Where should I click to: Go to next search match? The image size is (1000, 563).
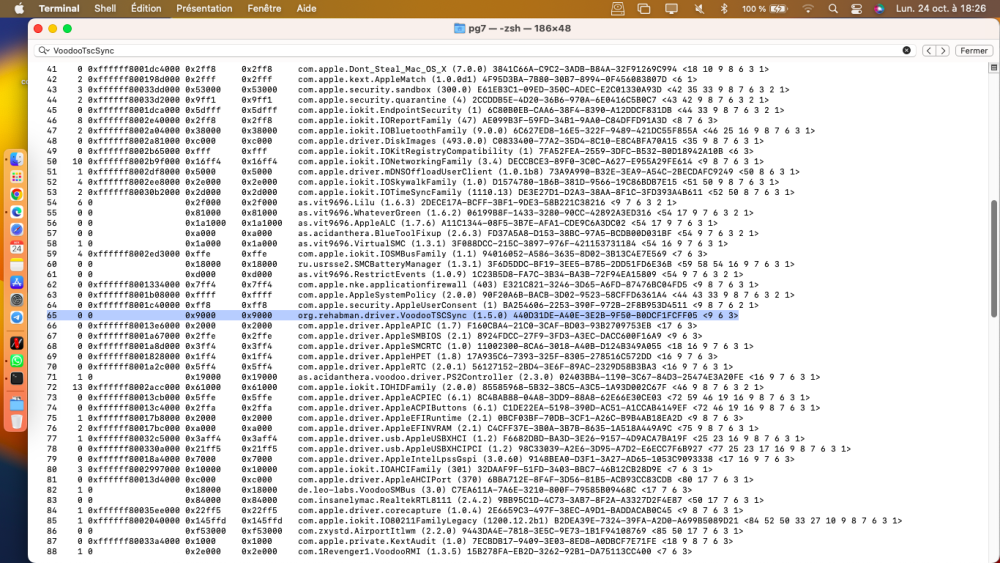coord(943,50)
